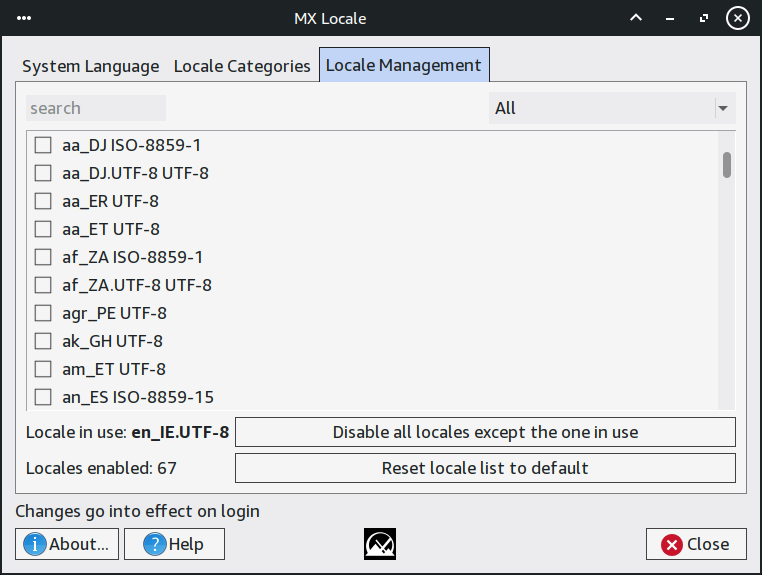The image size is (762, 575).
Task: Select the Locale Management tab
Action: [x=404, y=66]
